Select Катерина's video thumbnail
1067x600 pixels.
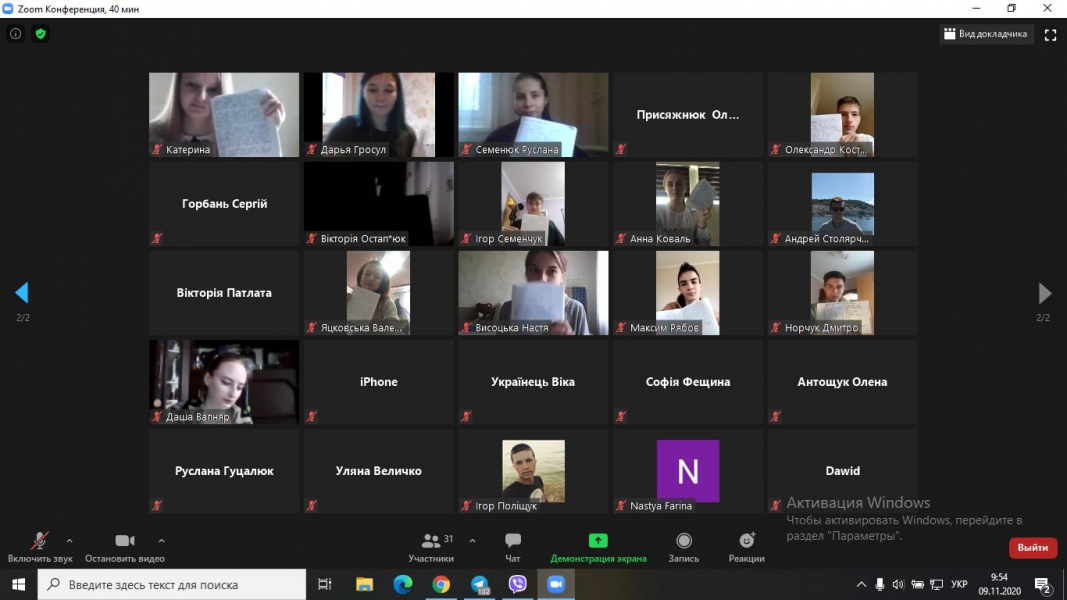tap(224, 114)
